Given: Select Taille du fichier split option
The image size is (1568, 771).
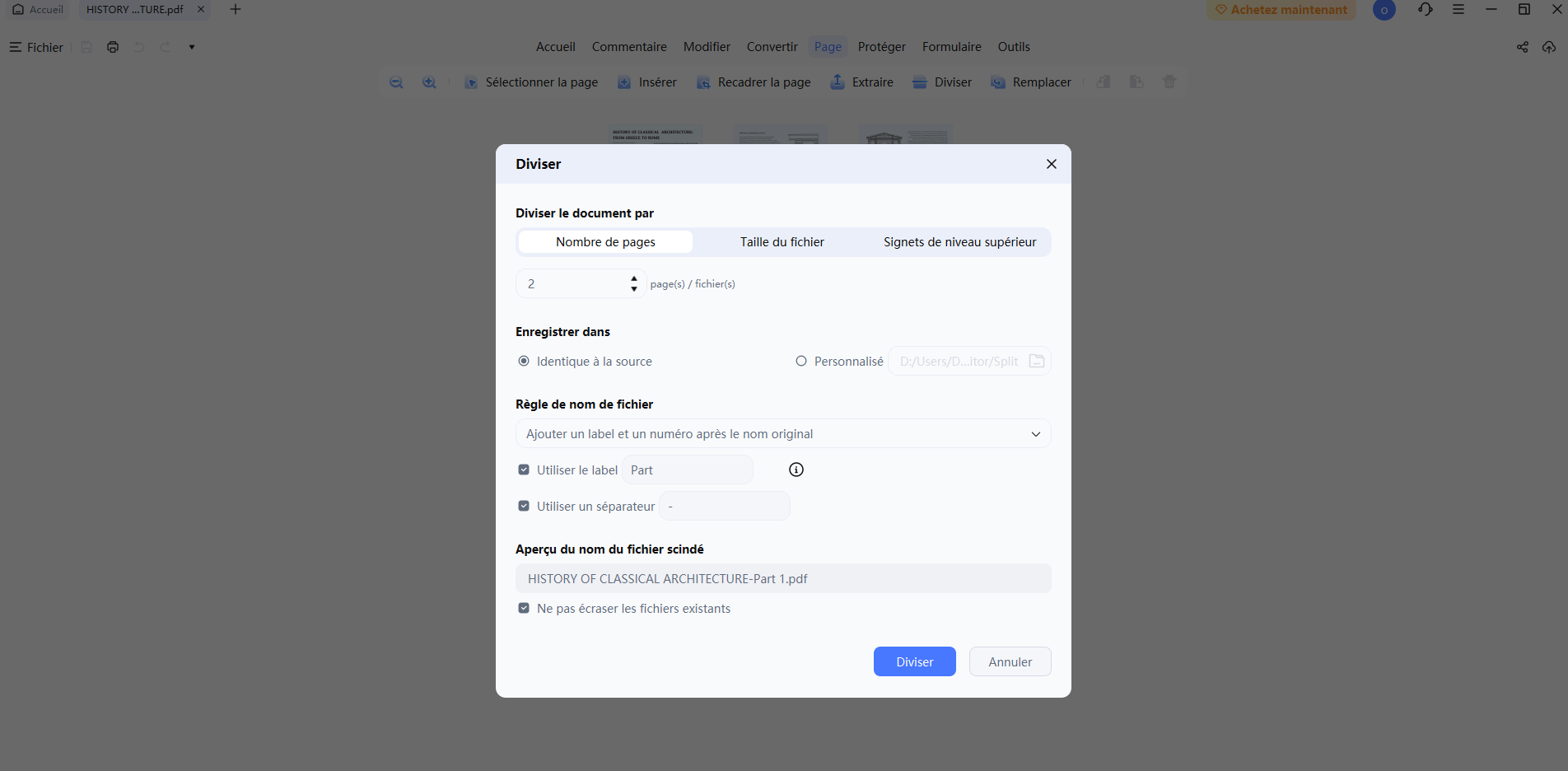Looking at the screenshot, I should (782, 242).
